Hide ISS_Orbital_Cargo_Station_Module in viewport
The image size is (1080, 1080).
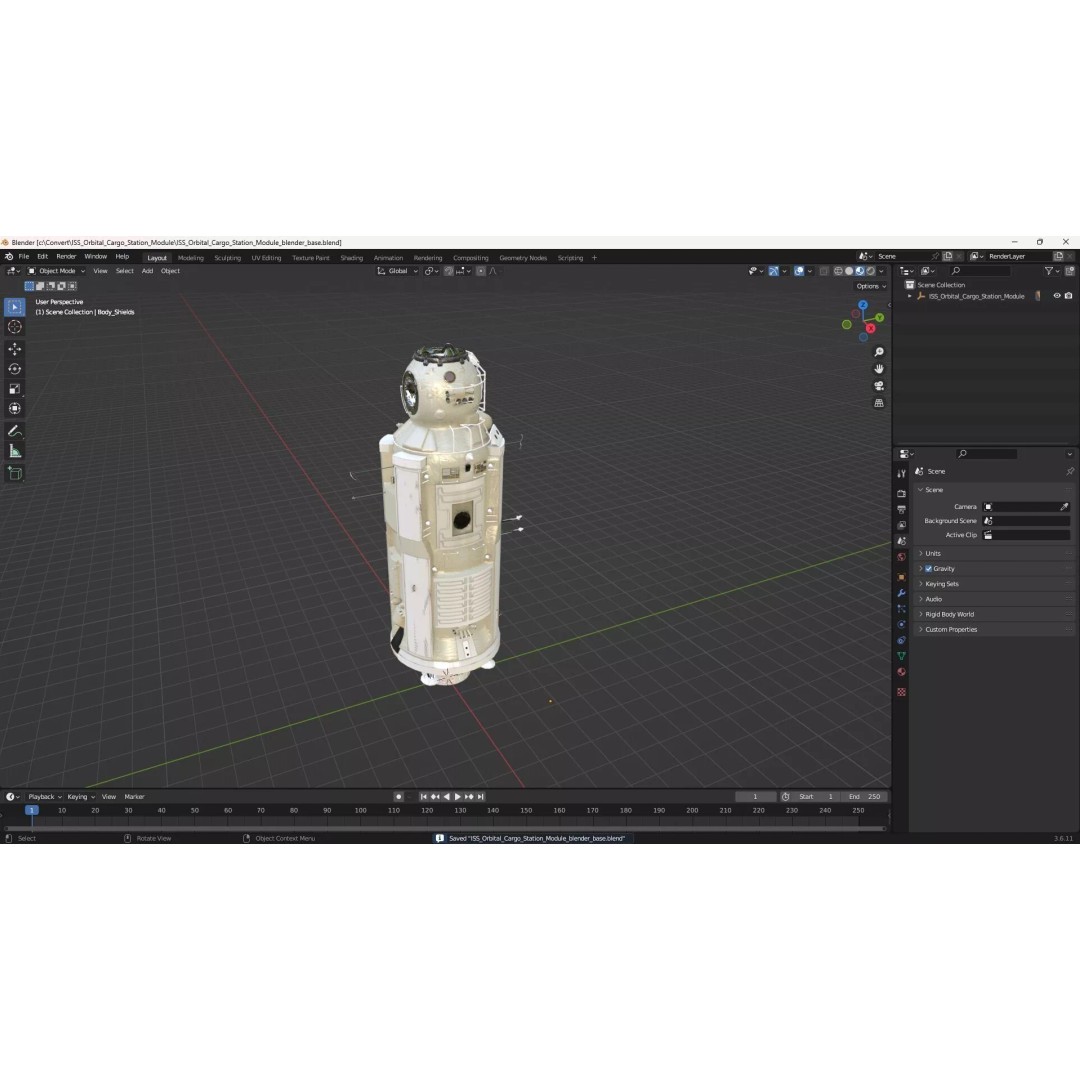pos(1057,296)
